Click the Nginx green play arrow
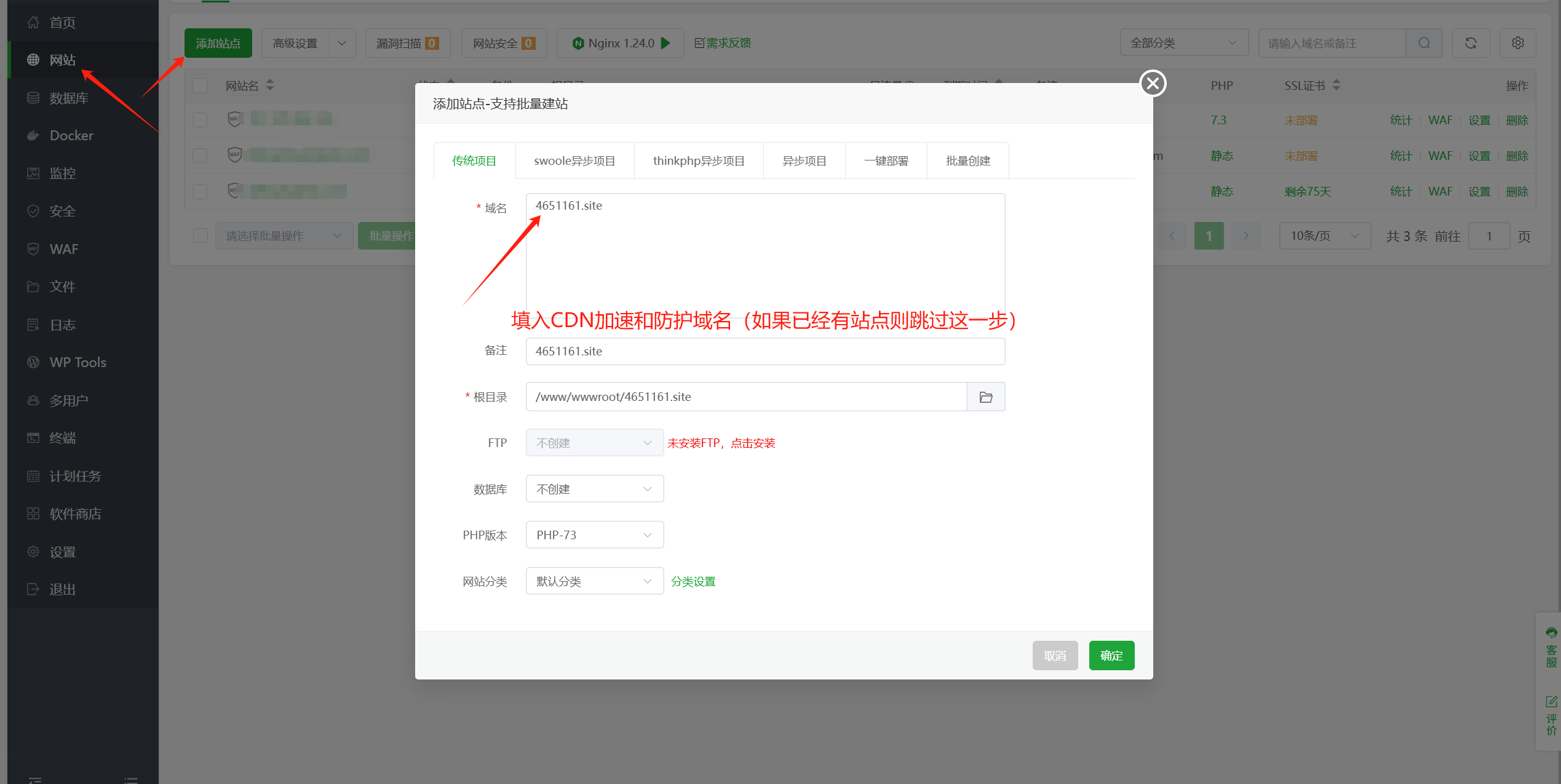This screenshot has width=1561, height=784. (665, 43)
